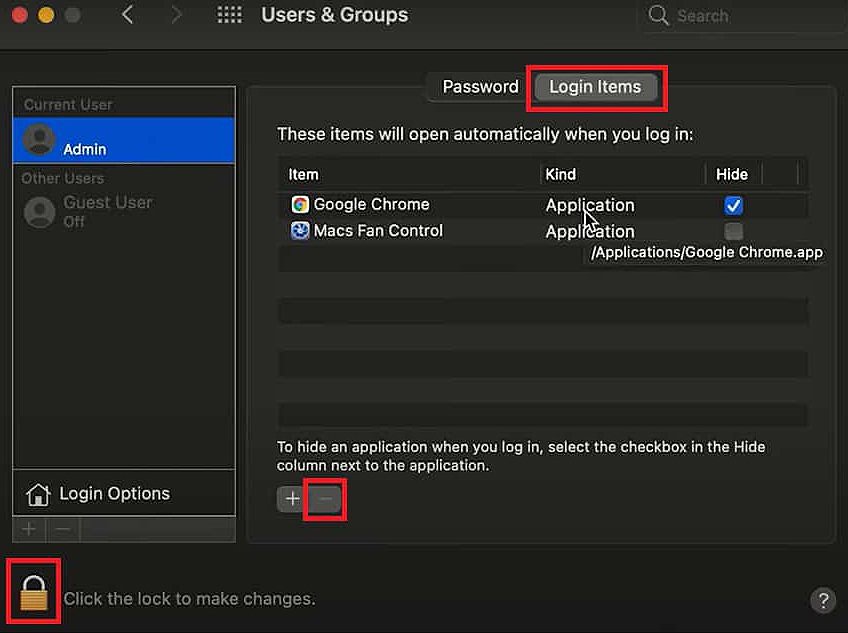The image size is (848, 633).
Task: Remove selected login item with minus button
Action: pos(326,499)
